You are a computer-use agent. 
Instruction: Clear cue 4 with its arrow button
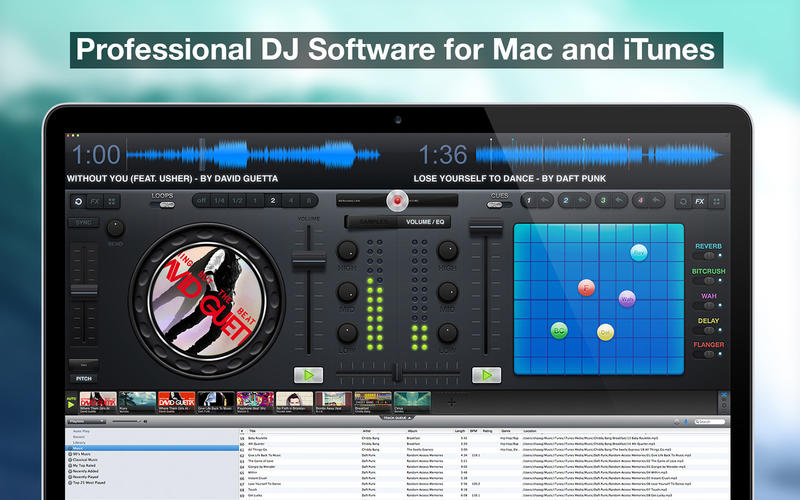(657, 201)
